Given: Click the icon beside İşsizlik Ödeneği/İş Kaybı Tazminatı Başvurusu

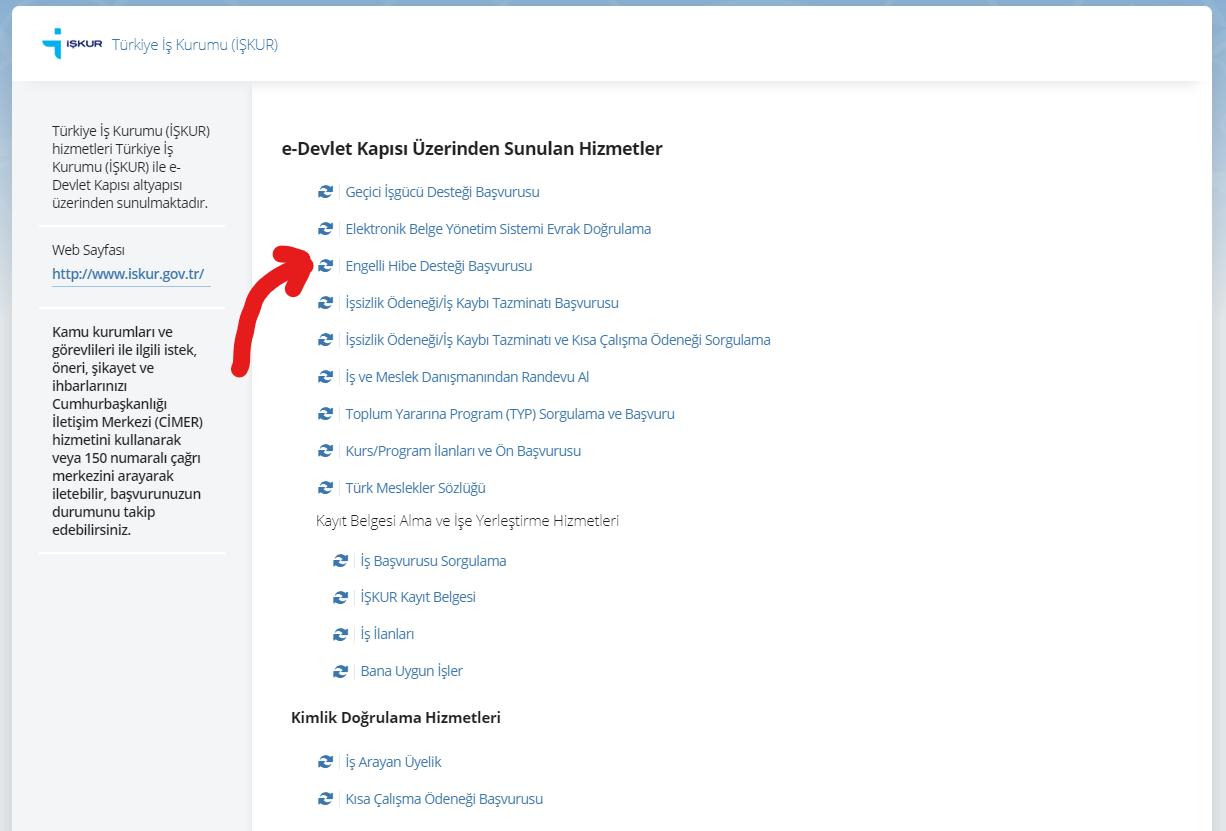Looking at the screenshot, I should click(325, 303).
